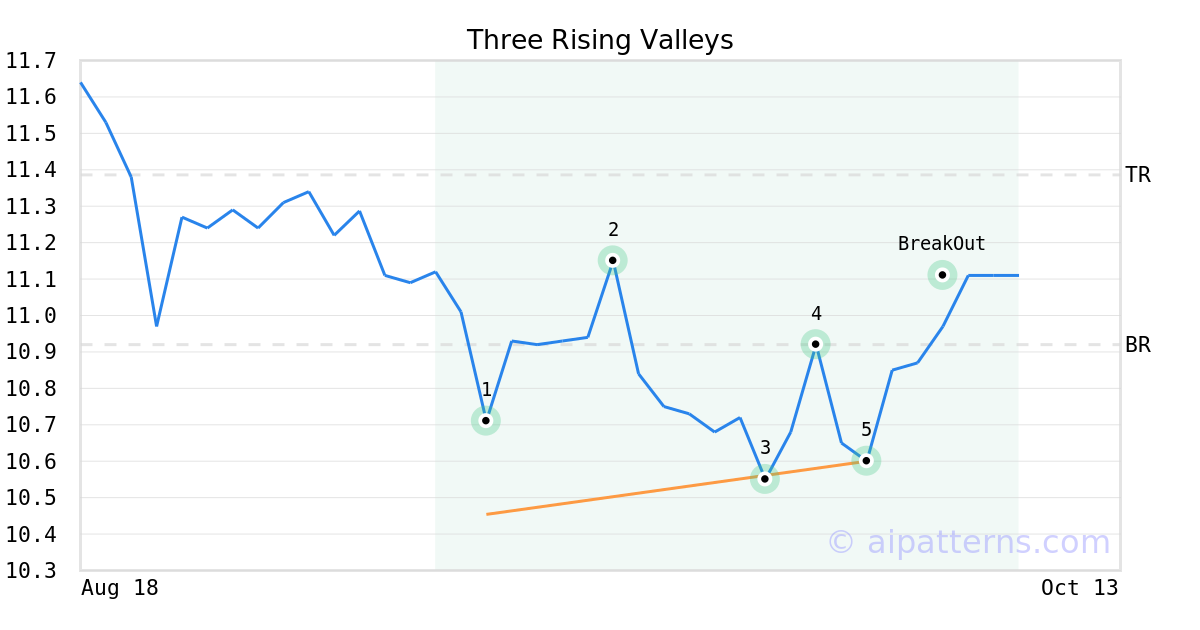1200x630 pixels.
Task: Click the Oct 13 date label
Action: (x=1079, y=588)
